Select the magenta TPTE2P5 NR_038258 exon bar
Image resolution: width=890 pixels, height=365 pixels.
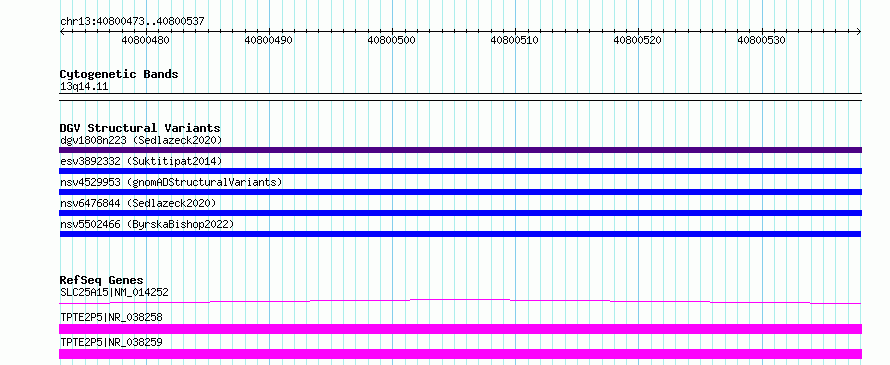coord(460,329)
